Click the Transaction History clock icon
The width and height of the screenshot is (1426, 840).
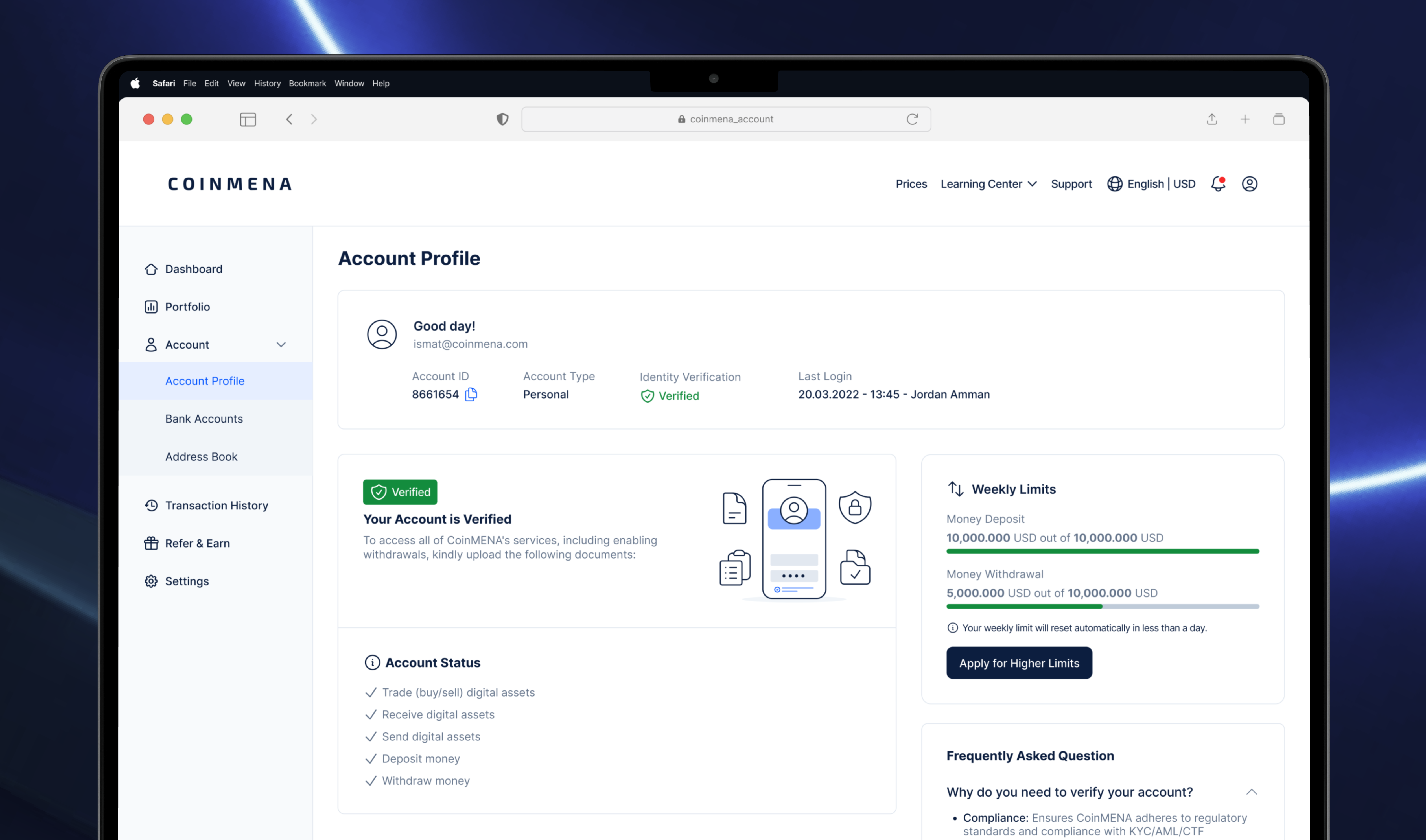coord(151,506)
